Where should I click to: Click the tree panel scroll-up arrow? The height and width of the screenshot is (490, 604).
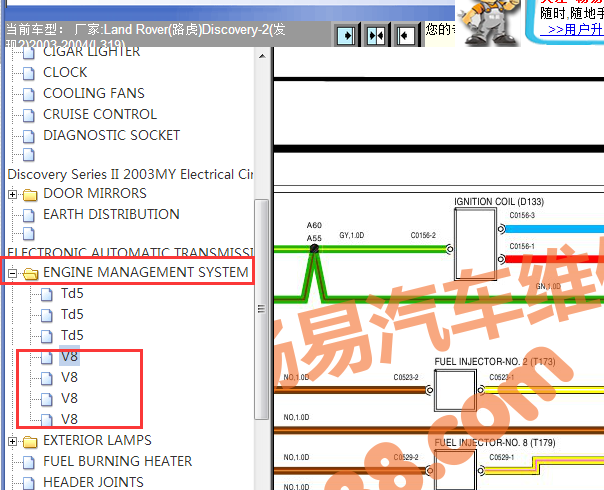click(262, 56)
